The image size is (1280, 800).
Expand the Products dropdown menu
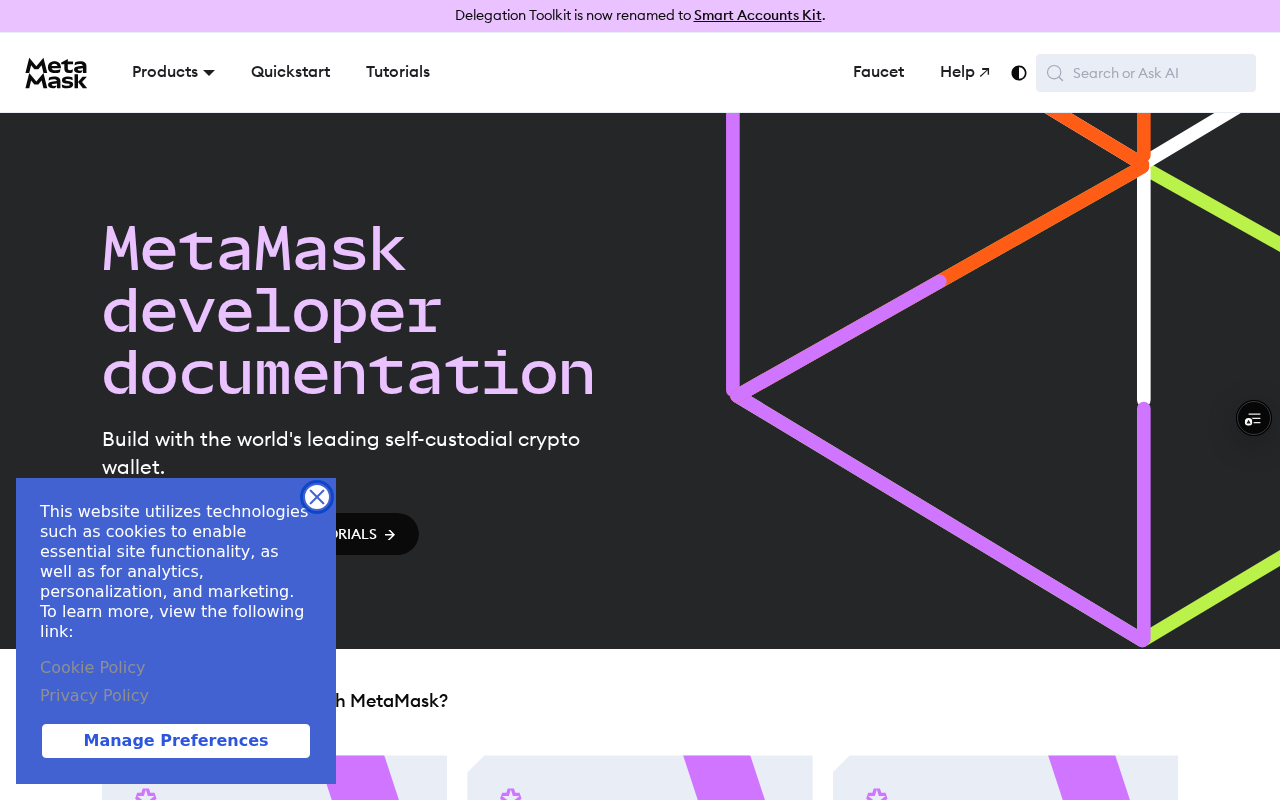pos(173,72)
